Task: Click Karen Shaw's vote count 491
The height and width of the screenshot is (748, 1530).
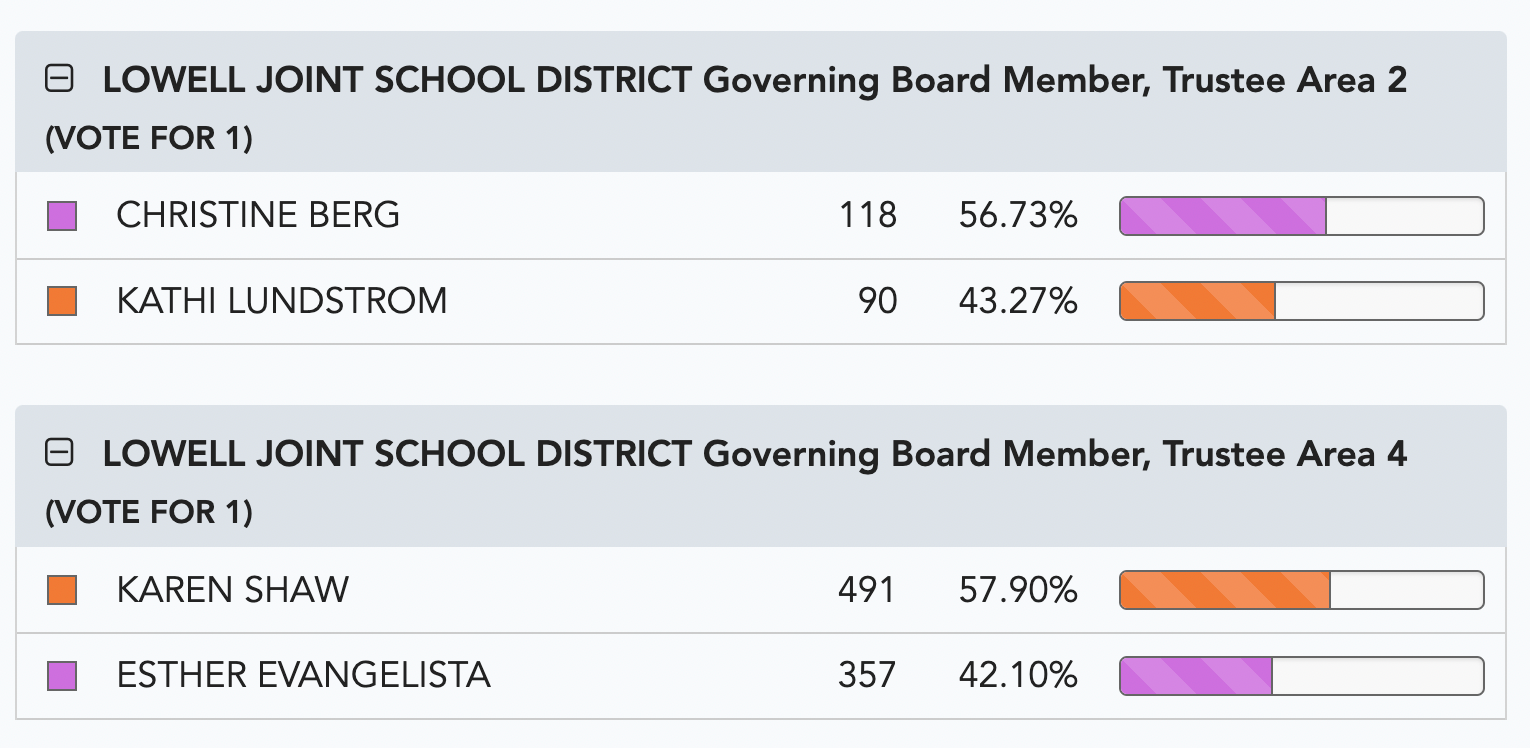Action: [x=867, y=590]
